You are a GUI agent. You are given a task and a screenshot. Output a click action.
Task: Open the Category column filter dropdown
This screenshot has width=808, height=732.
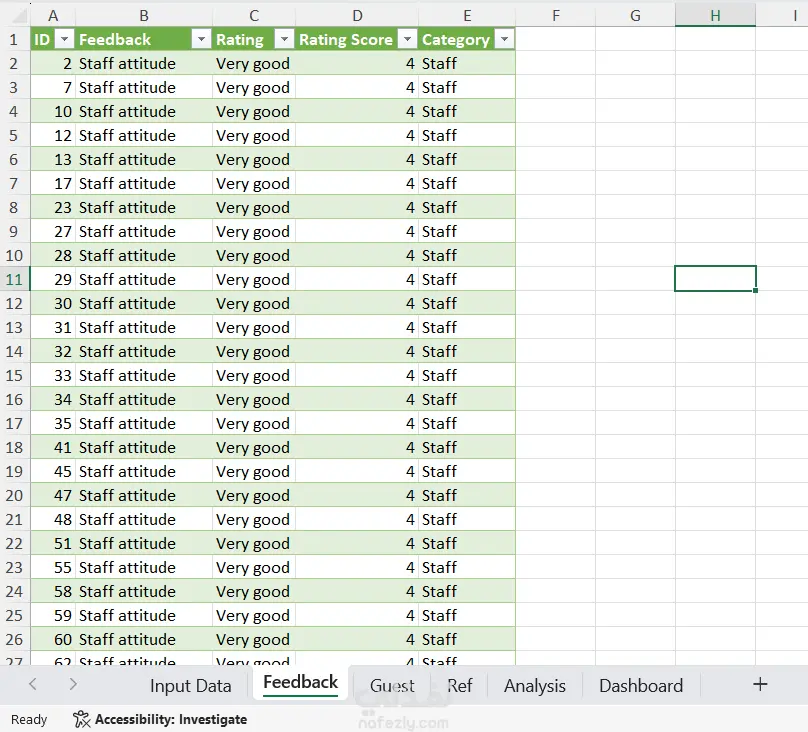pyautogui.click(x=504, y=39)
